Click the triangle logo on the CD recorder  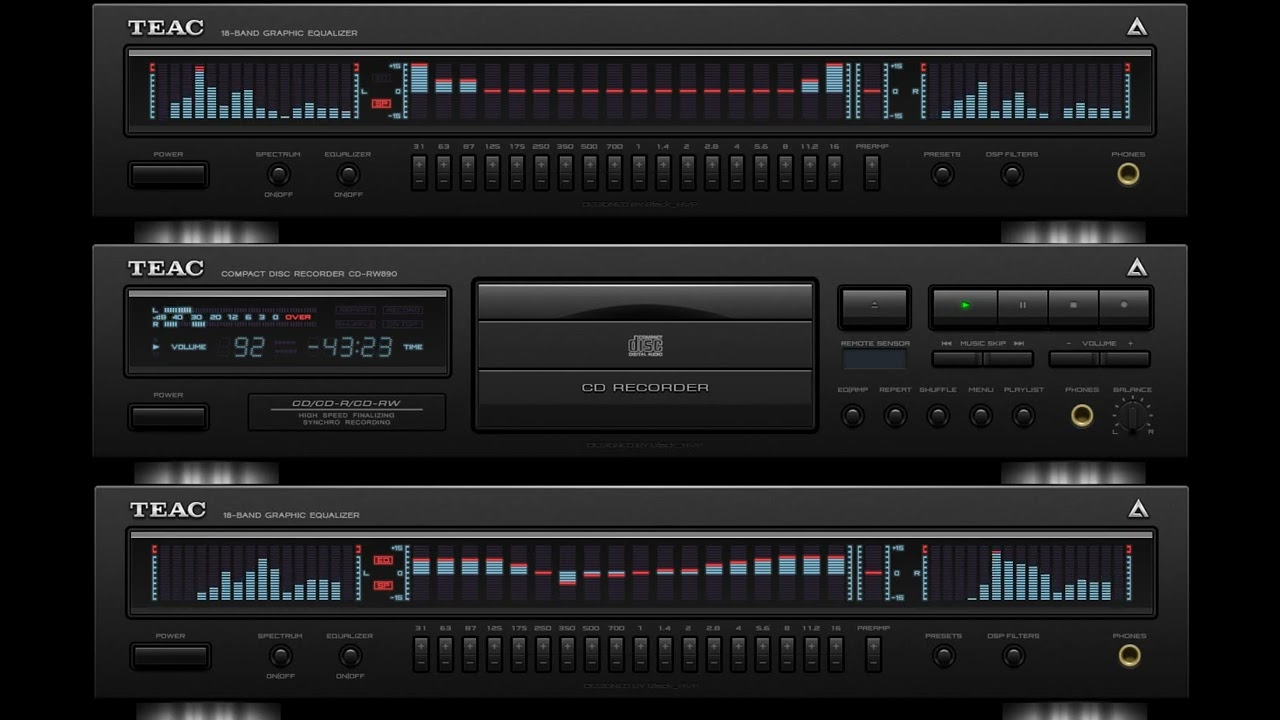(1137, 267)
